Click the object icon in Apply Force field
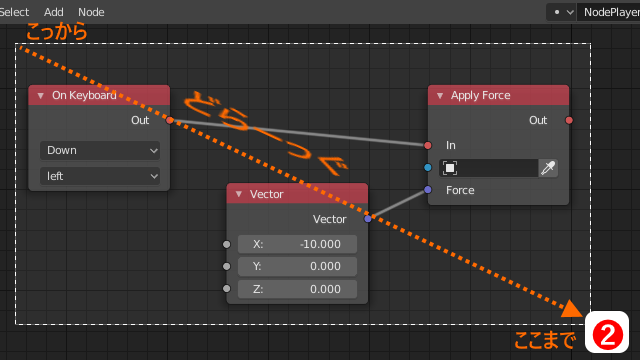This screenshot has width=640, height=360. click(x=450, y=168)
